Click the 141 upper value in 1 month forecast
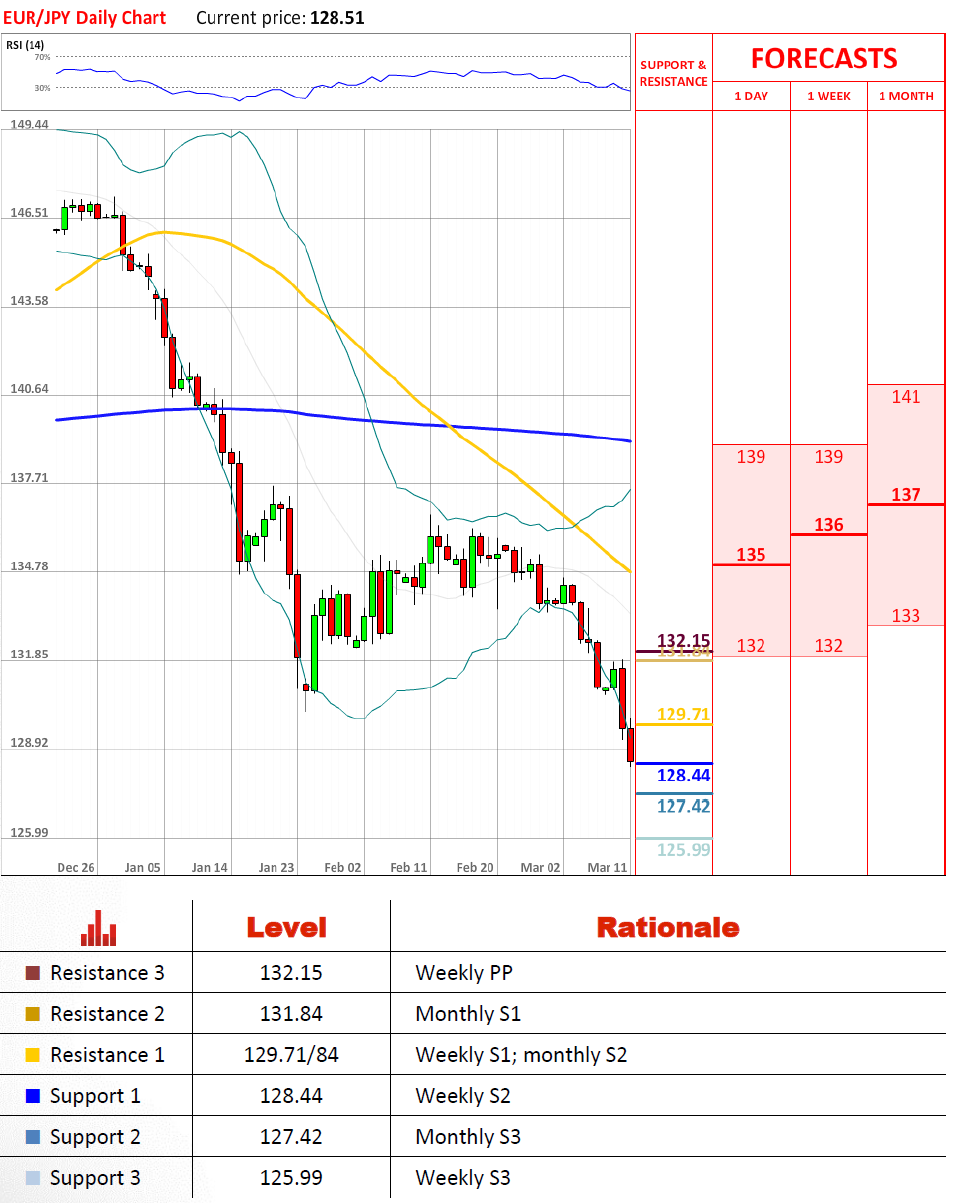This screenshot has width=973, height=1203. tap(906, 397)
